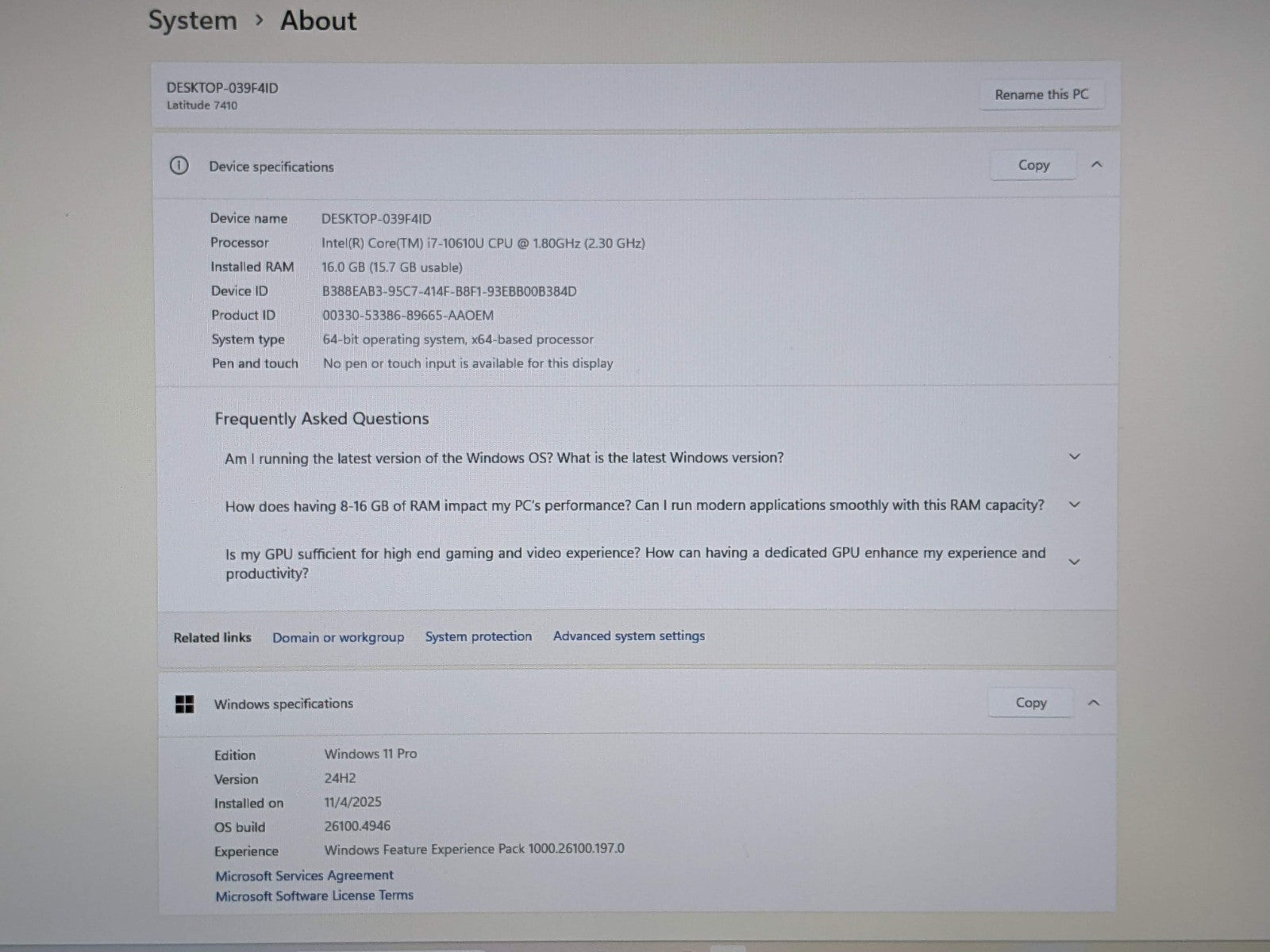Open the System protection link
Screen dimensions: 1270x952
[x=478, y=637]
